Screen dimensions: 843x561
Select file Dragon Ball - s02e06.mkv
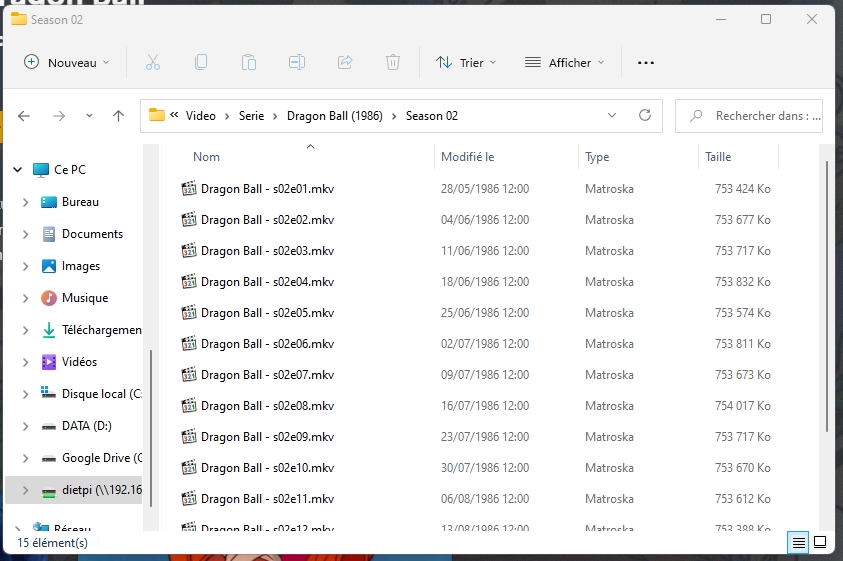(x=267, y=344)
